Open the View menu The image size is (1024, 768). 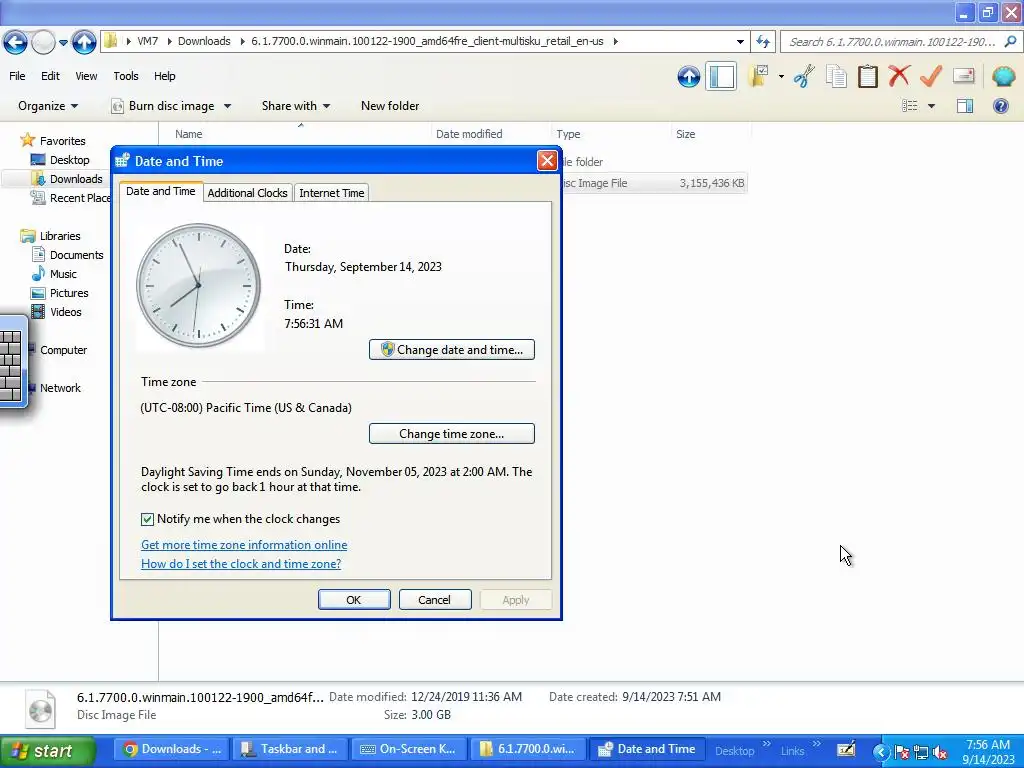tap(86, 76)
